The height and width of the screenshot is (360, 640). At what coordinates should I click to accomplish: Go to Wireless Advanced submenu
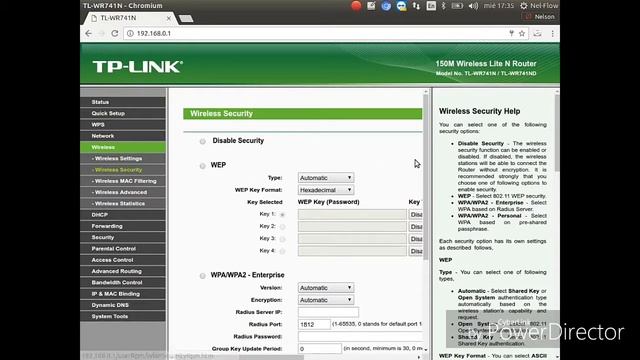click(123, 192)
